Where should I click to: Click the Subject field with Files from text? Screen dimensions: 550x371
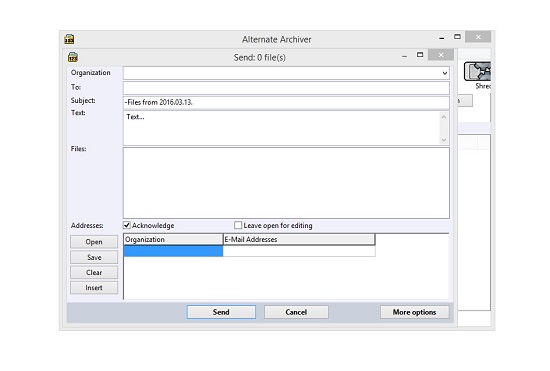tap(286, 102)
